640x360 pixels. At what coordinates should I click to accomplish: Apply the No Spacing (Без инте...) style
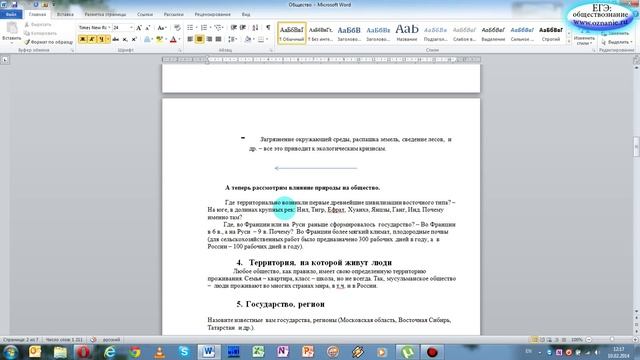point(320,33)
